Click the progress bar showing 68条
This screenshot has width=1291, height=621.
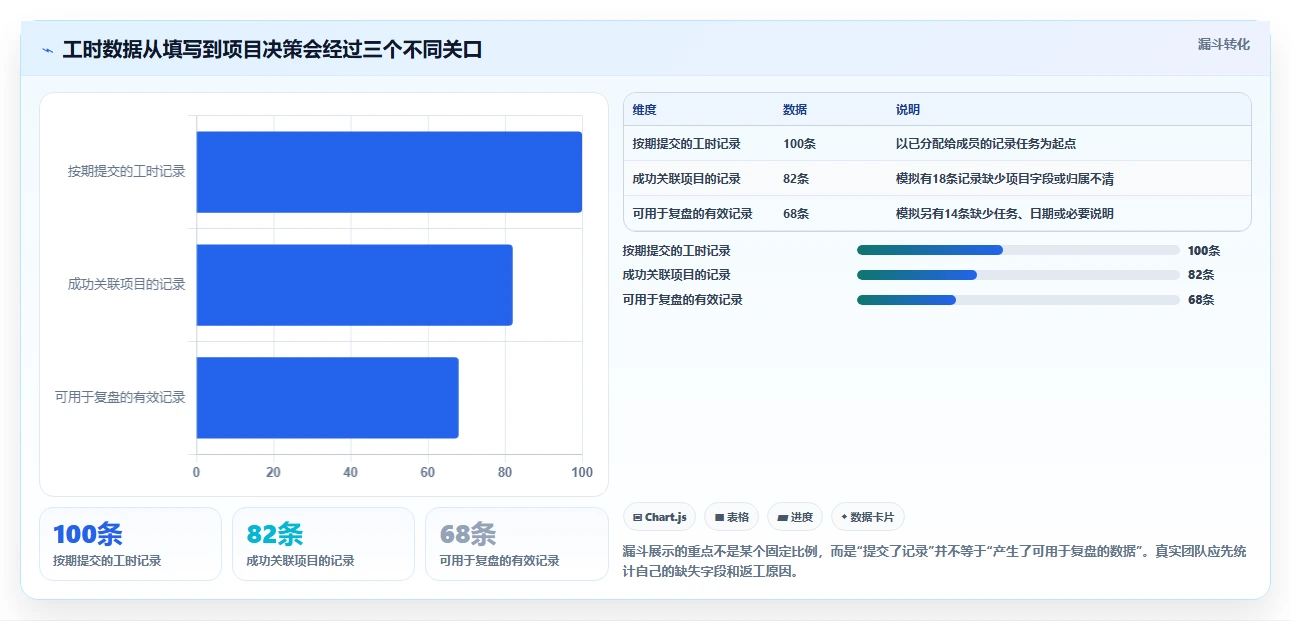coord(1018,299)
